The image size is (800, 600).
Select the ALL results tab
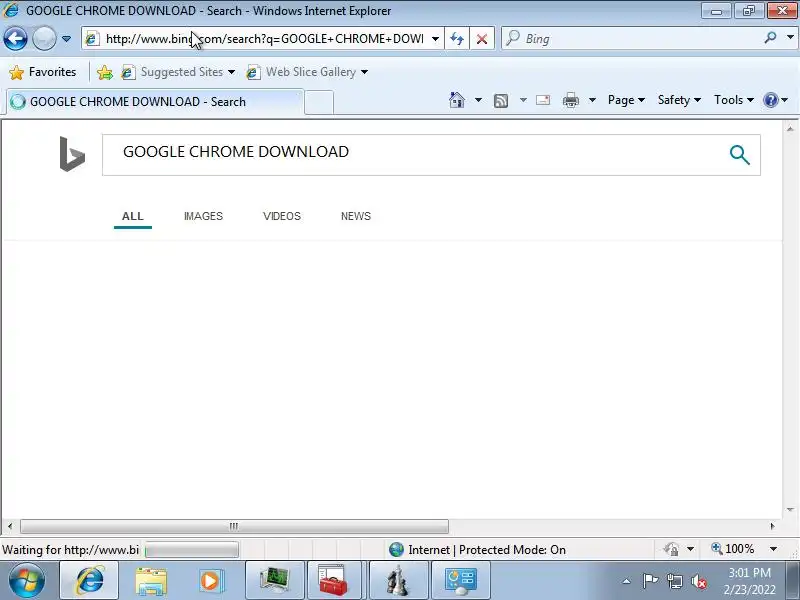coord(133,216)
